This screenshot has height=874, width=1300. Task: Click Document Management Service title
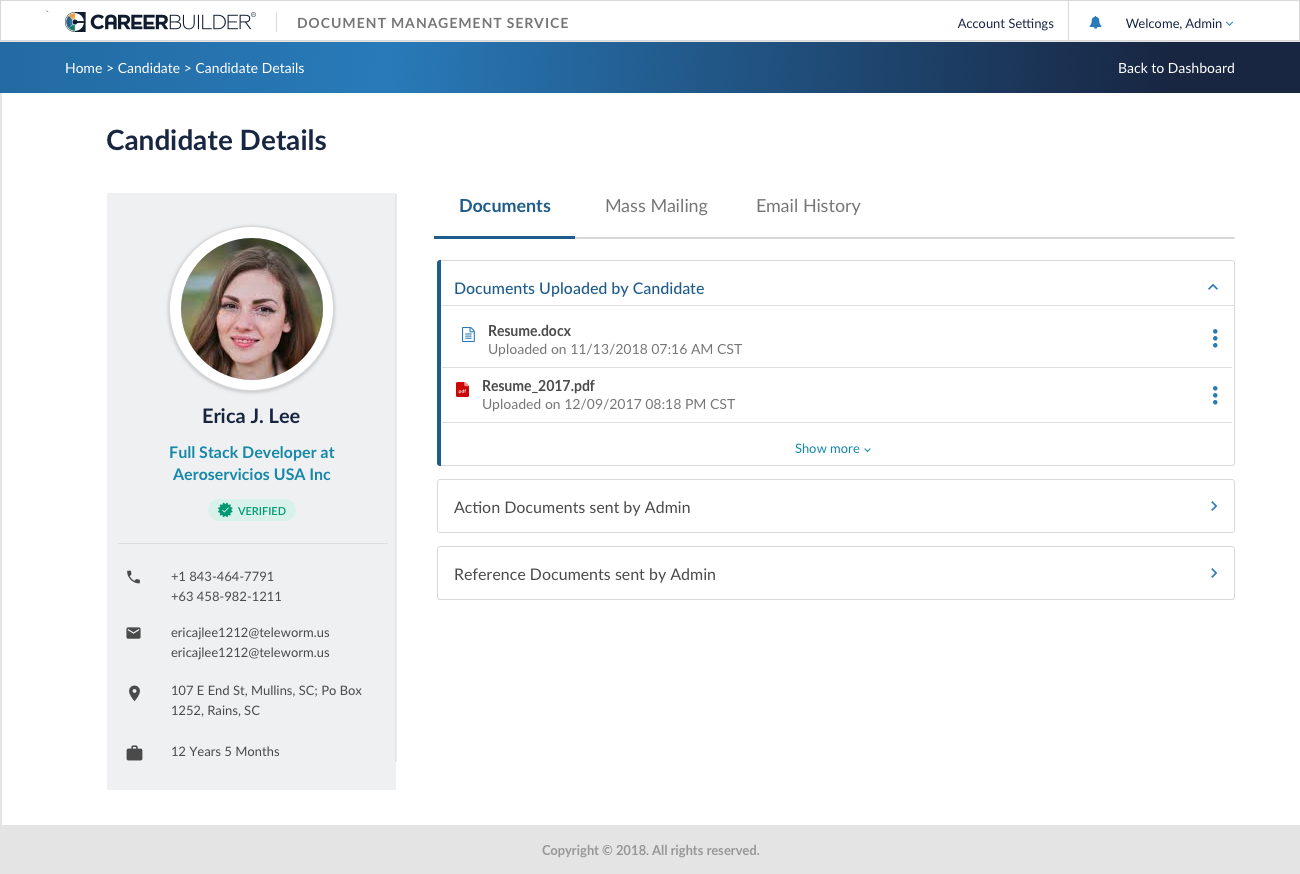point(433,23)
